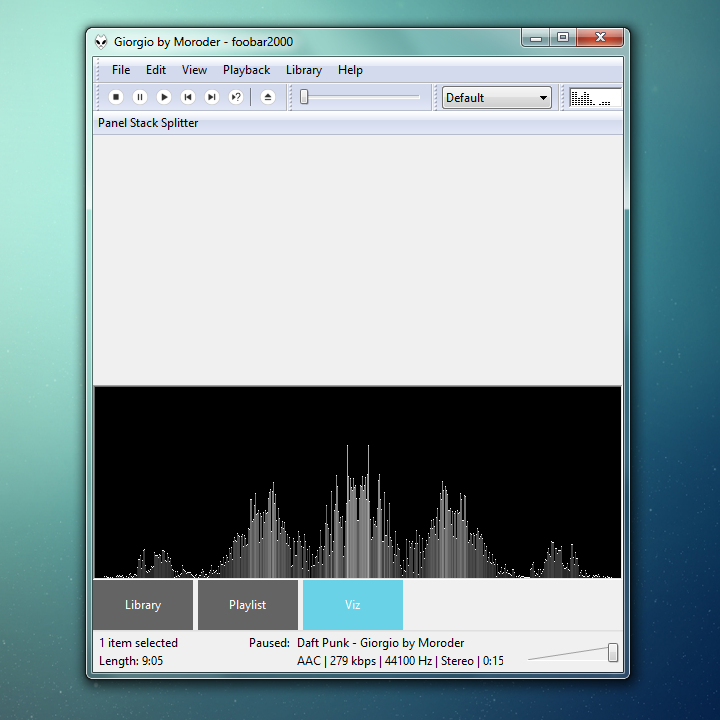720x720 pixels.
Task: Click the seek bar slider handle
Action: tap(304, 97)
